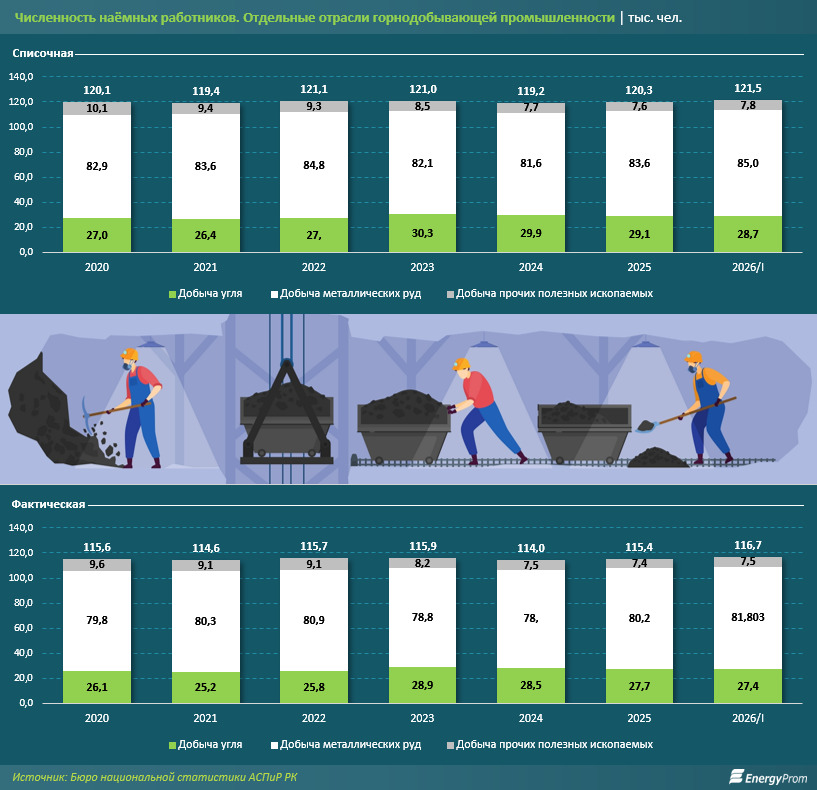Click the miner with pickaxe illustration

(132, 408)
